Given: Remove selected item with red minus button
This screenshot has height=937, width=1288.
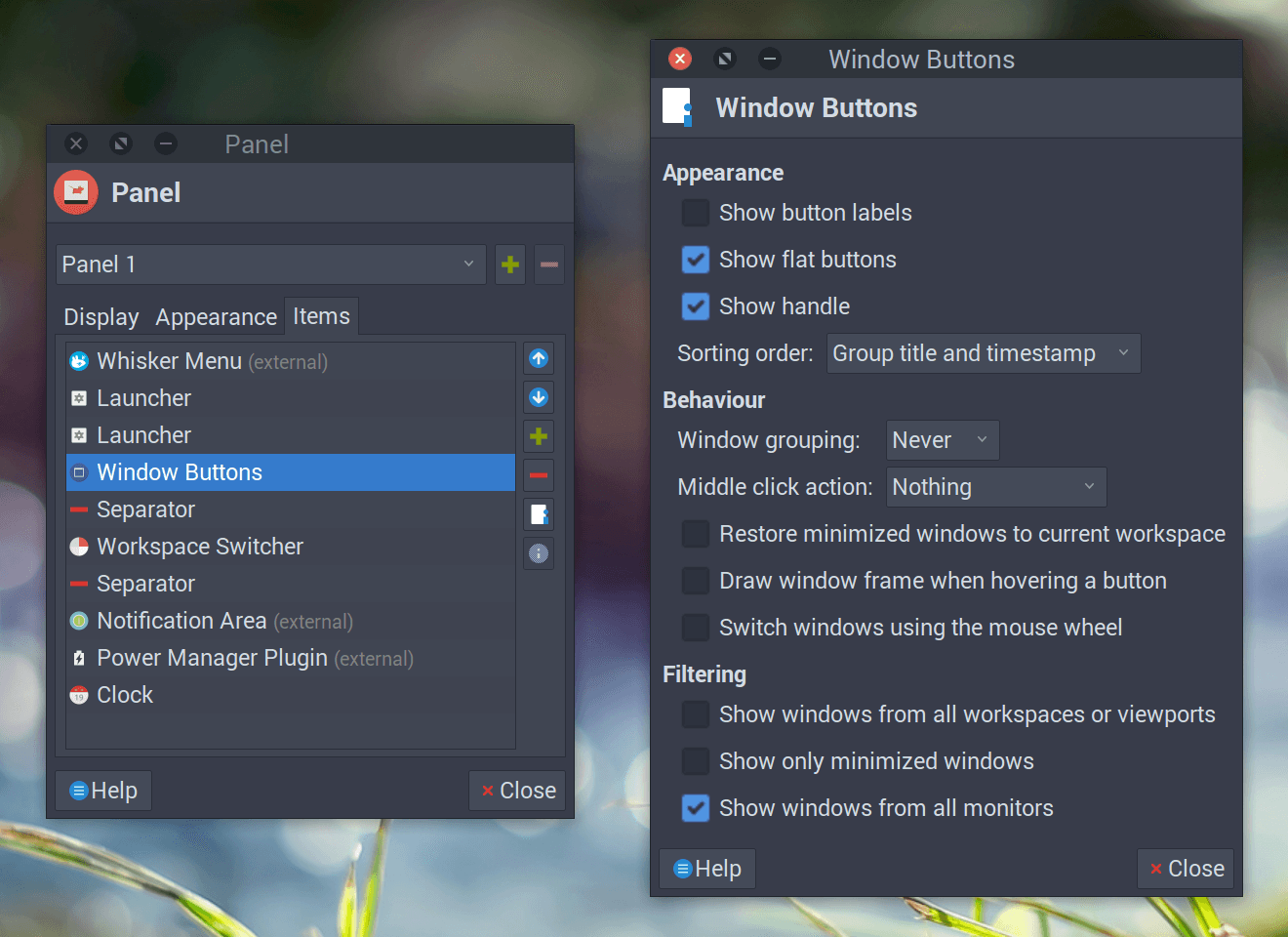Looking at the screenshot, I should point(539,475).
